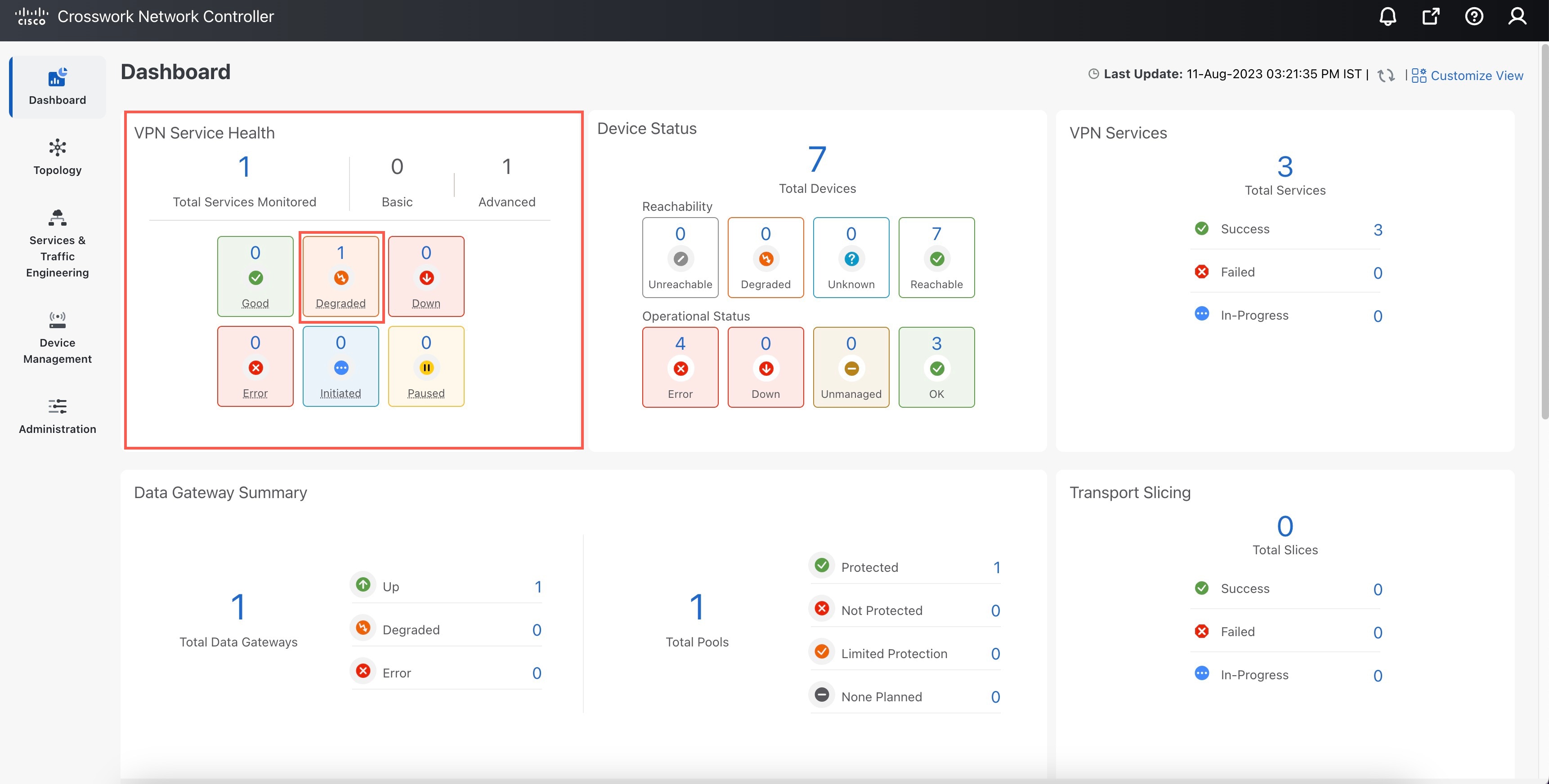This screenshot has height=784, width=1549.
Task: Open the Unreachable devices tile
Action: point(680,257)
